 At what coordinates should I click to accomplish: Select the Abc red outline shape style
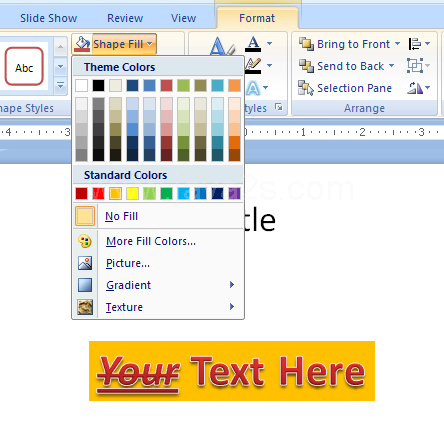click(24, 66)
